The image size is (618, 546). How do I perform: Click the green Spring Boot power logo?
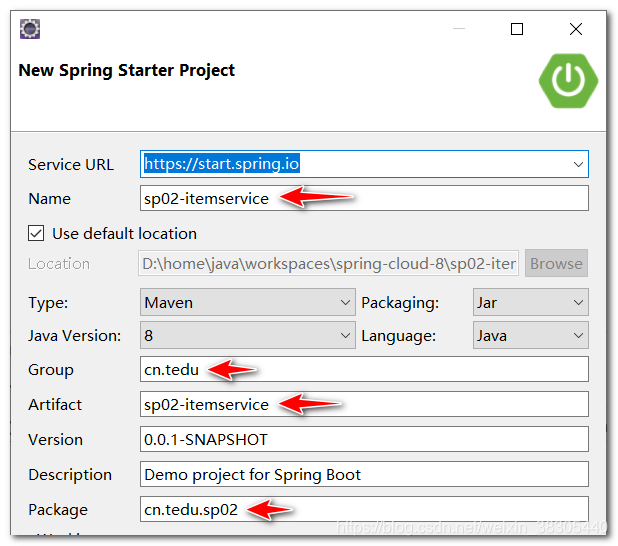click(568, 81)
